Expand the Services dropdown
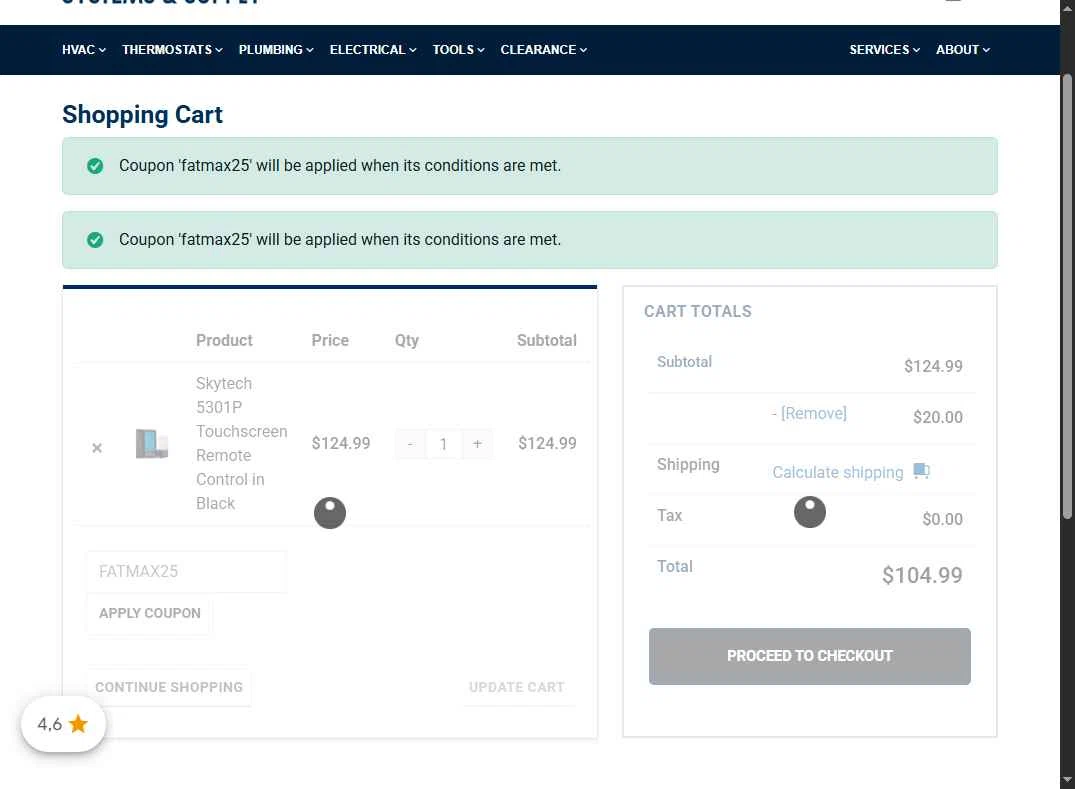This screenshot has width=1075, height=789. tap(884, 50)
